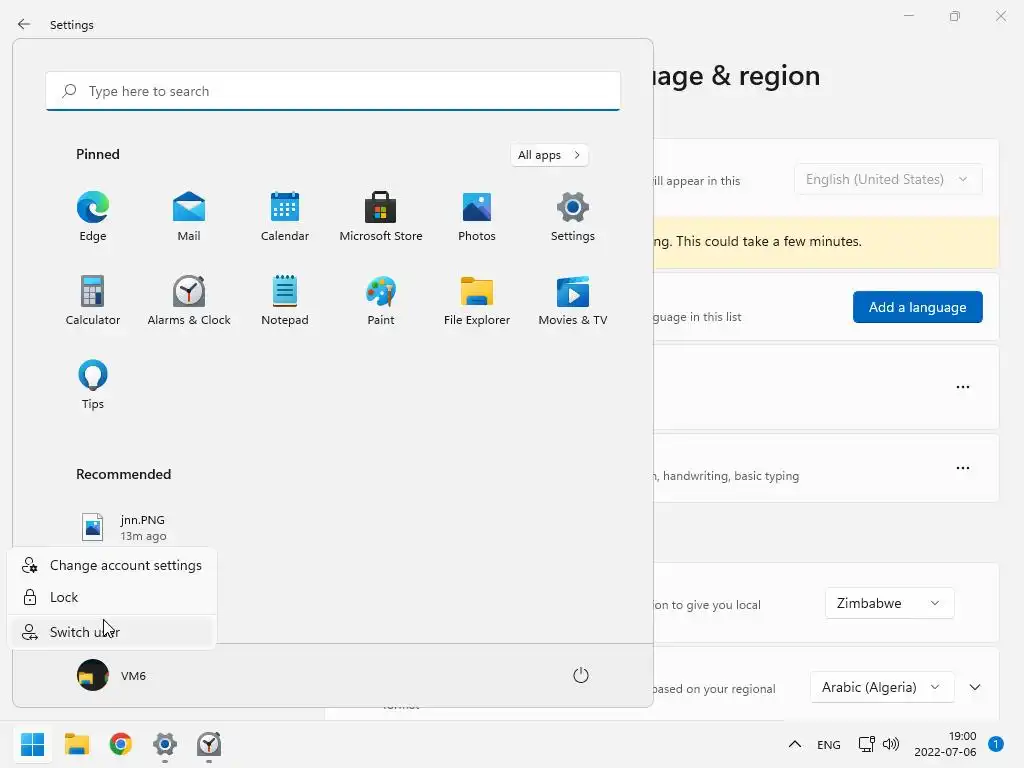
Task: Open the network icon in tray
Action: coord(867,744)
